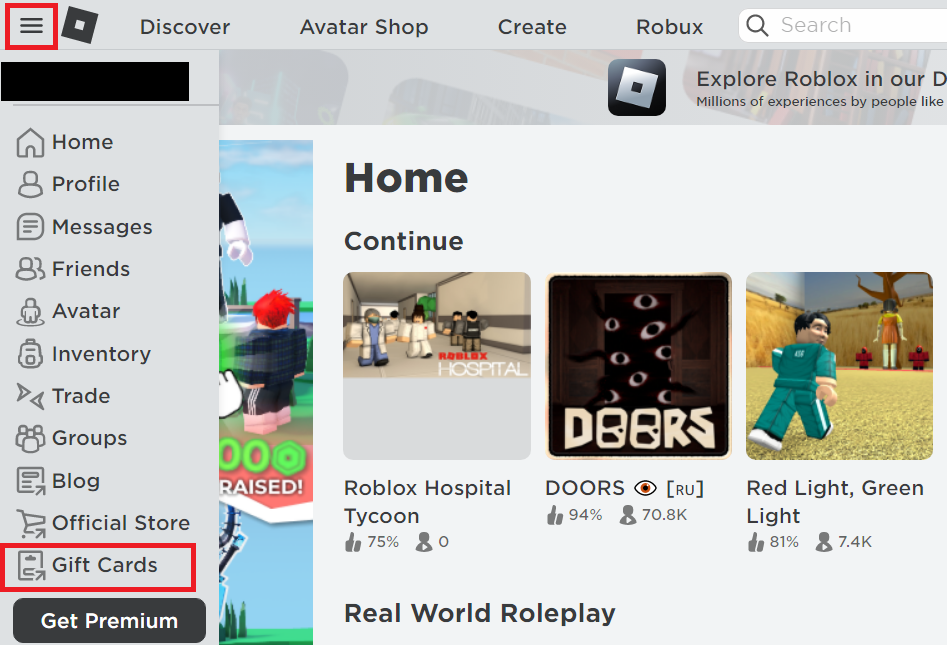Open Inventory via the backpack icon
Screen dimensions: 947x645
tap(30, 354)
